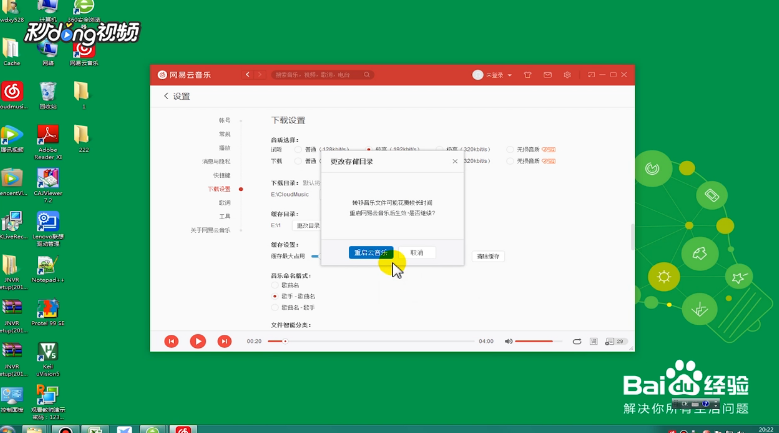The image size is (779, 433).
Task: Open the 快捷键 settings section
Action: pos(222,175)
